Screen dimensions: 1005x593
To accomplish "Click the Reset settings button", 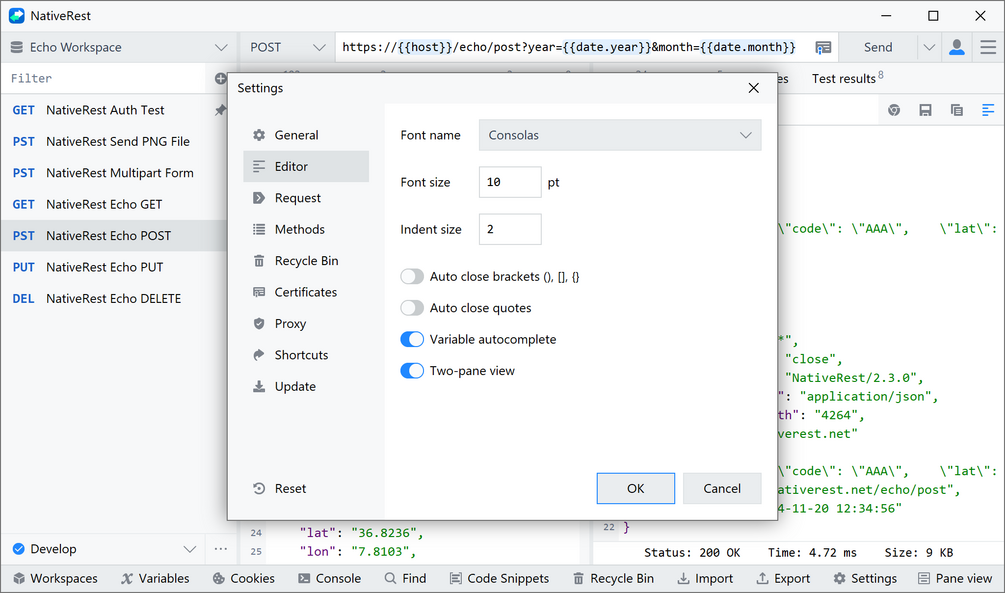I will (279, 489).
